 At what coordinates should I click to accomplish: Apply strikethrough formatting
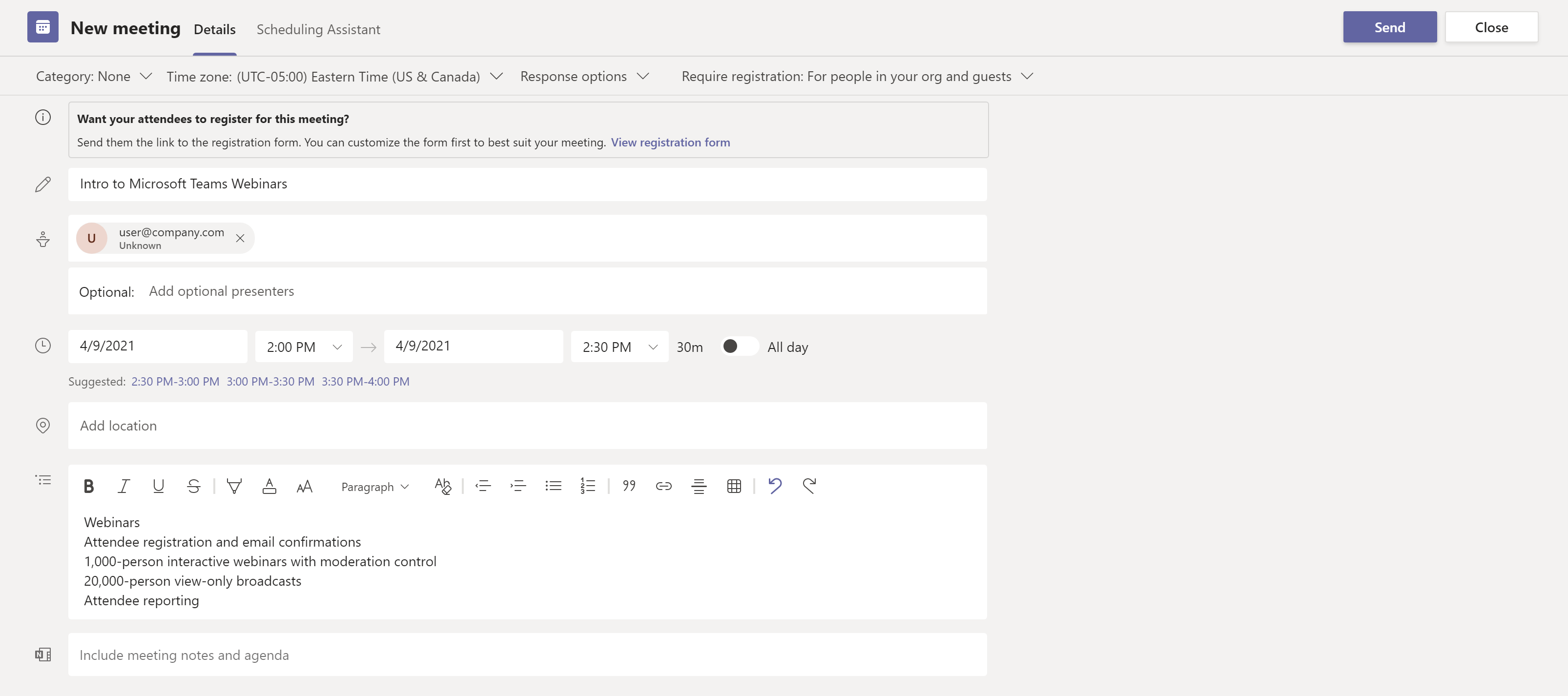click(194, 486)
